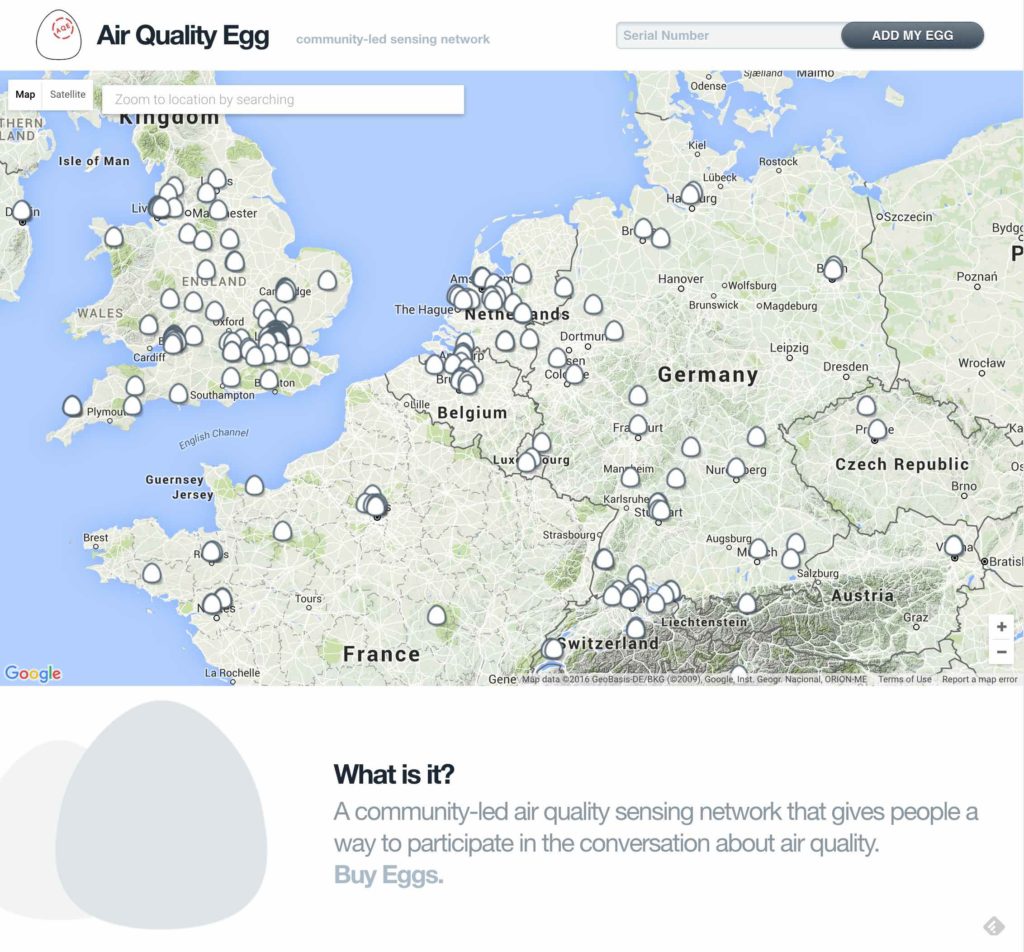
Task: Select the egg marker over Vienna
Action: tap(953, 546)
